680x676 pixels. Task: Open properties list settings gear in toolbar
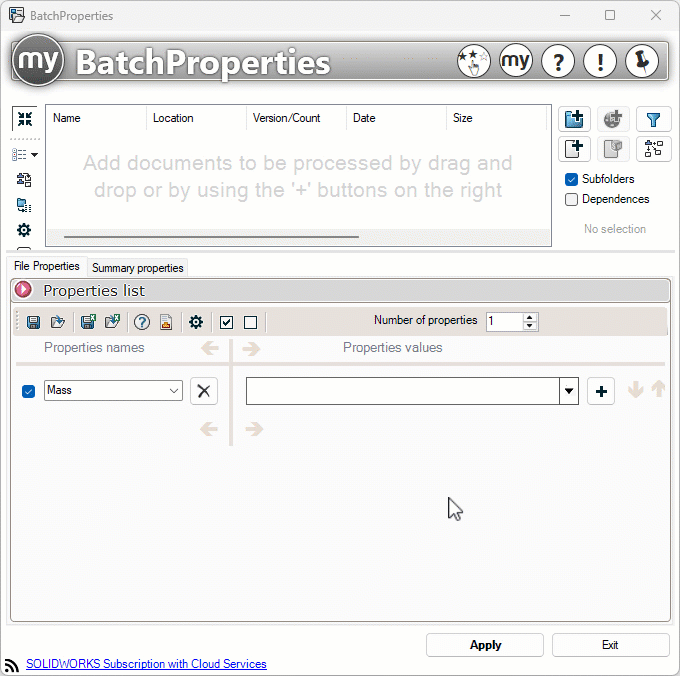tap(196, 322)
